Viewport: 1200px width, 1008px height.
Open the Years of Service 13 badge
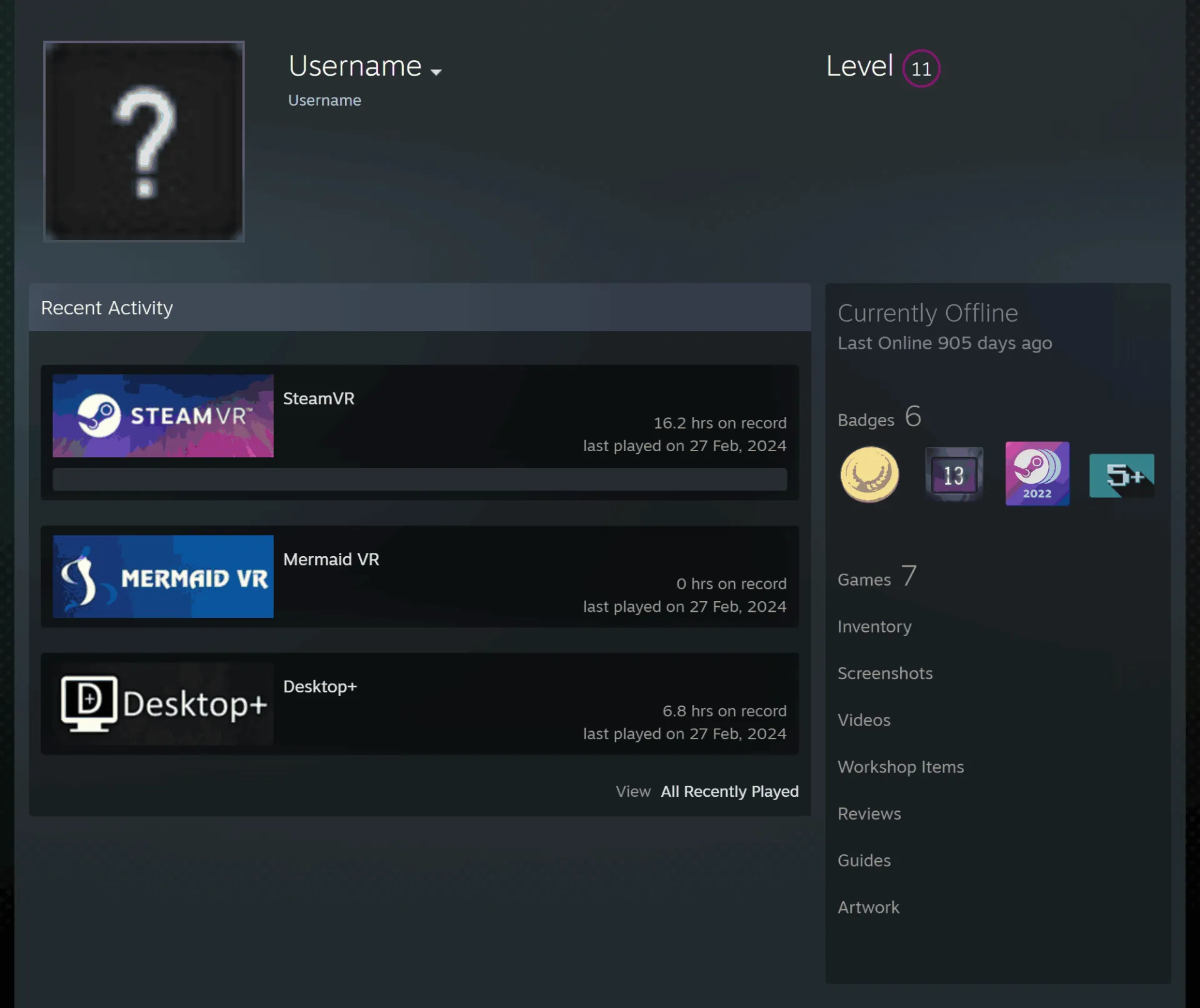pos(954,474)
